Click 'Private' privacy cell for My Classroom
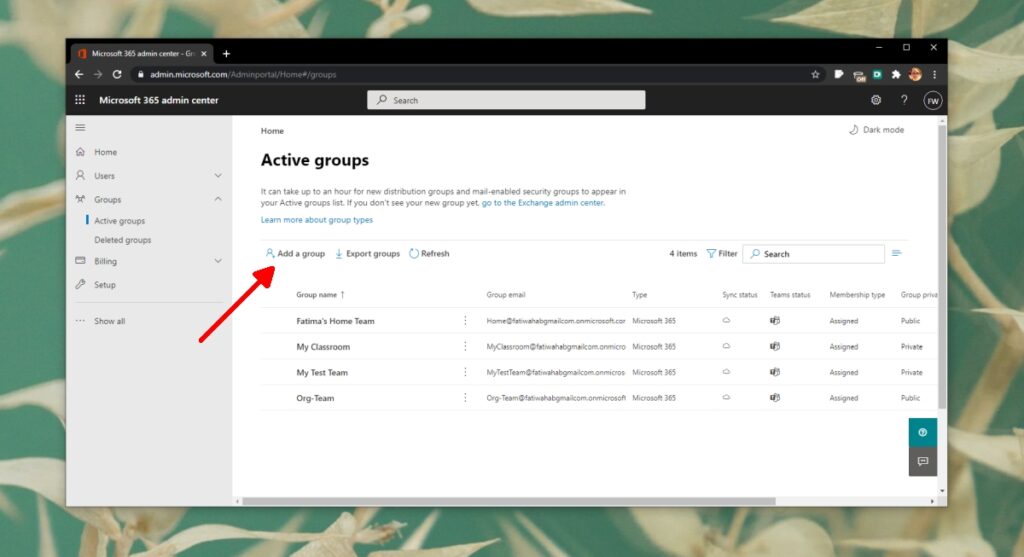This screenshot has height=557, width=1024. (x=912, y=347)
